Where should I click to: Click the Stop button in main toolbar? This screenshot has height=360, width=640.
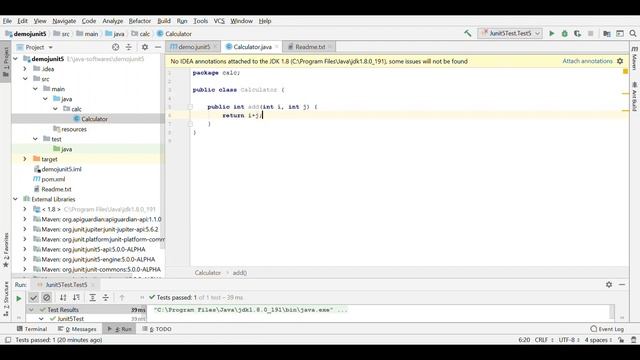pos(590,33)
